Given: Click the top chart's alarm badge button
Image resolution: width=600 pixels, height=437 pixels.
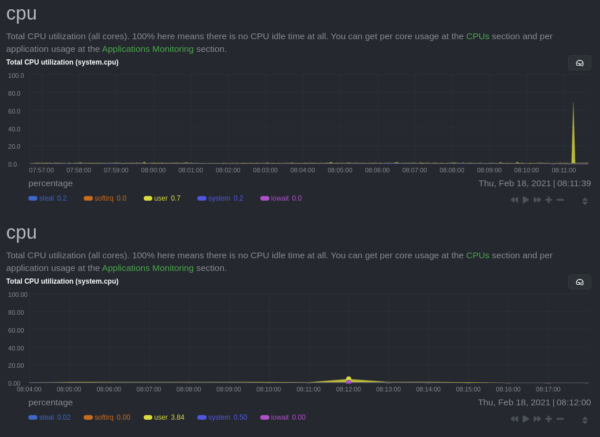Looking at the screenshot, I should point(578,62).
